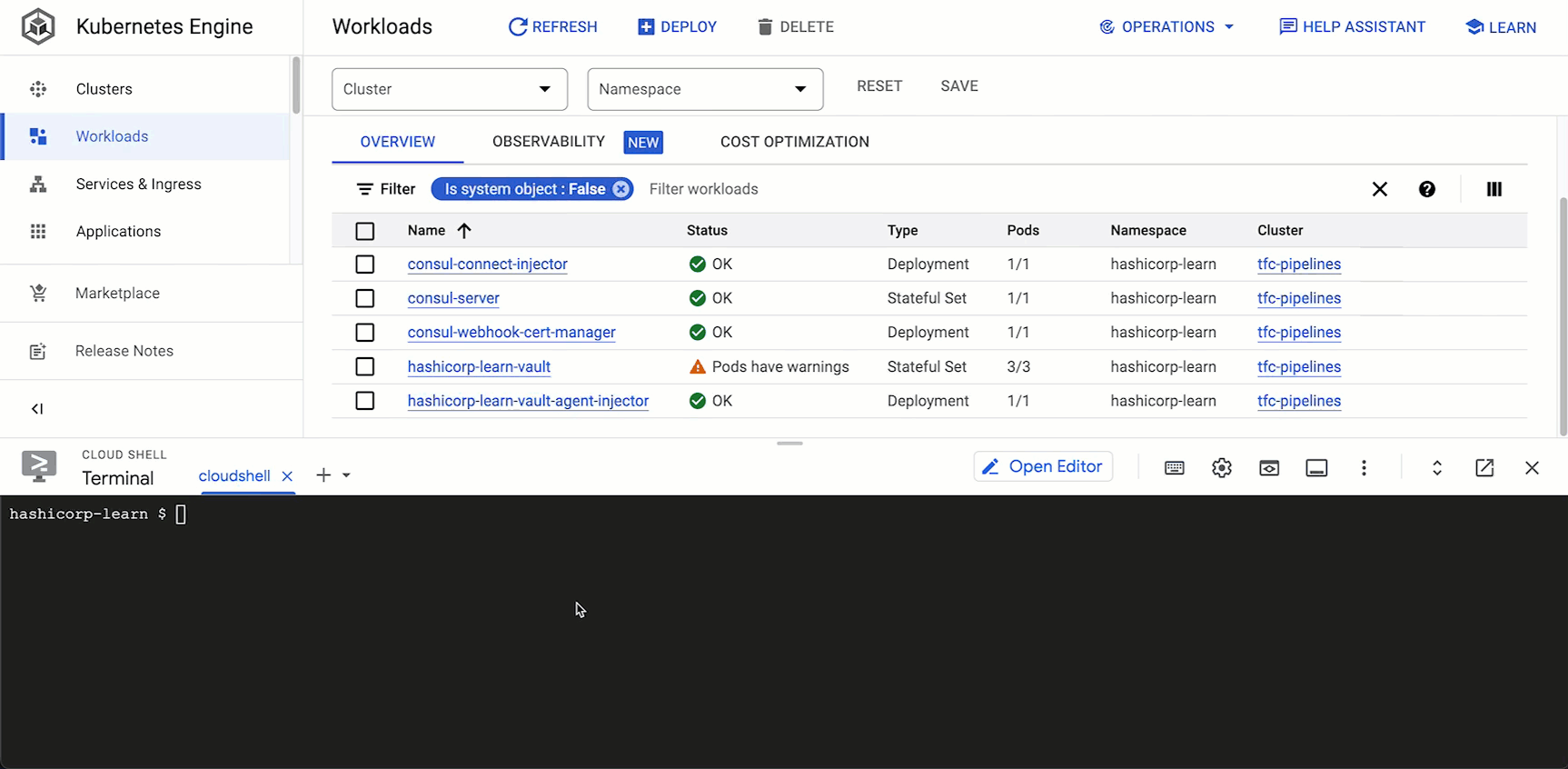Close the cloudshell terminal tab
Screen dimensions: 1568x769
(287, 476)
